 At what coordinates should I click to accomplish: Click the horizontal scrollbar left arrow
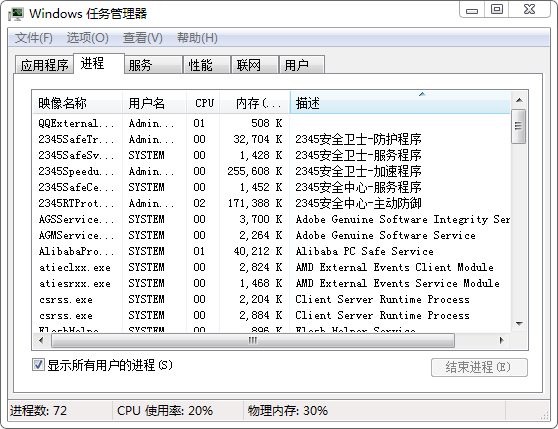point(41,340)
